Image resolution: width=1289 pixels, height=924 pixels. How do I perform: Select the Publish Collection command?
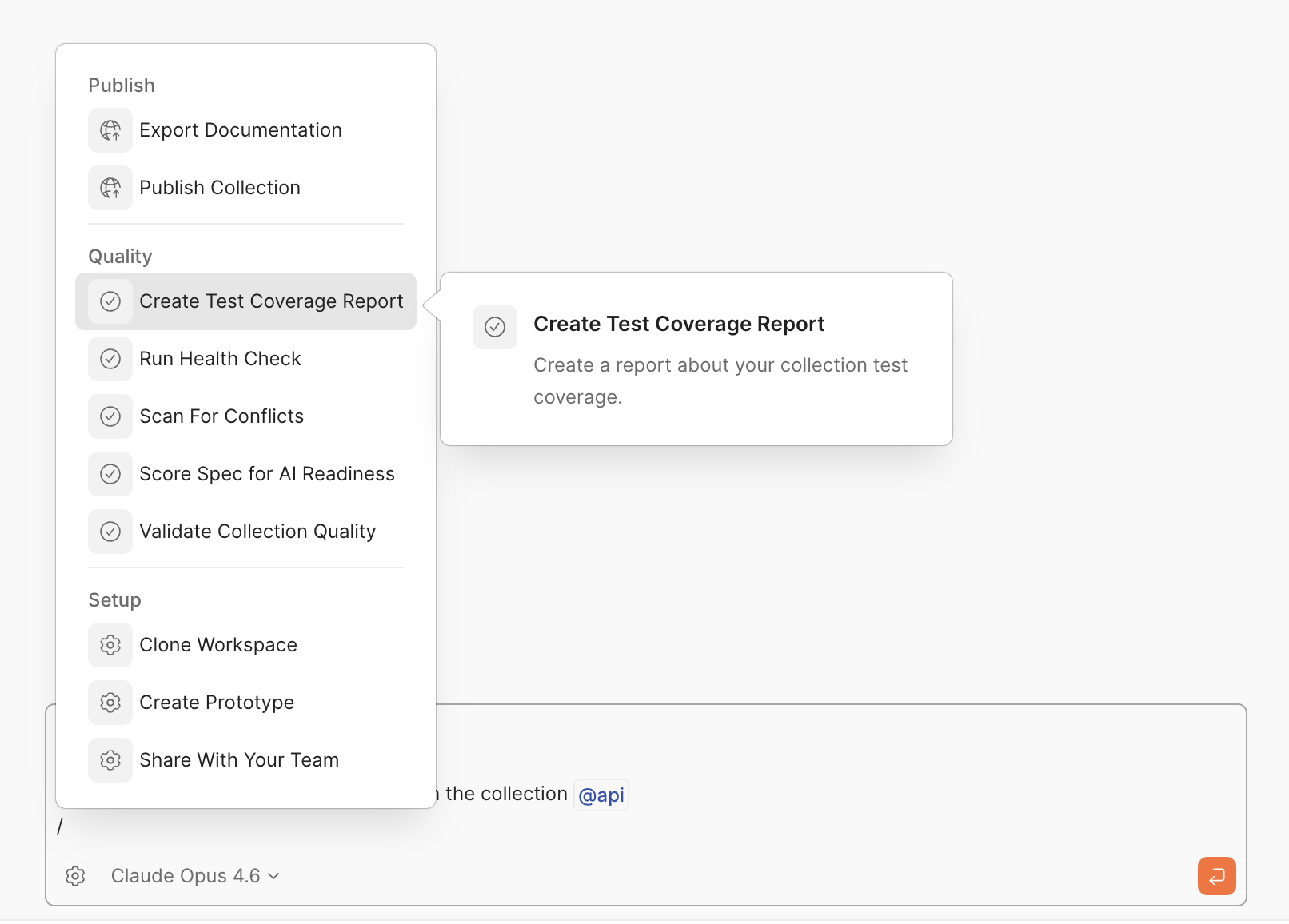pos(245,188)
